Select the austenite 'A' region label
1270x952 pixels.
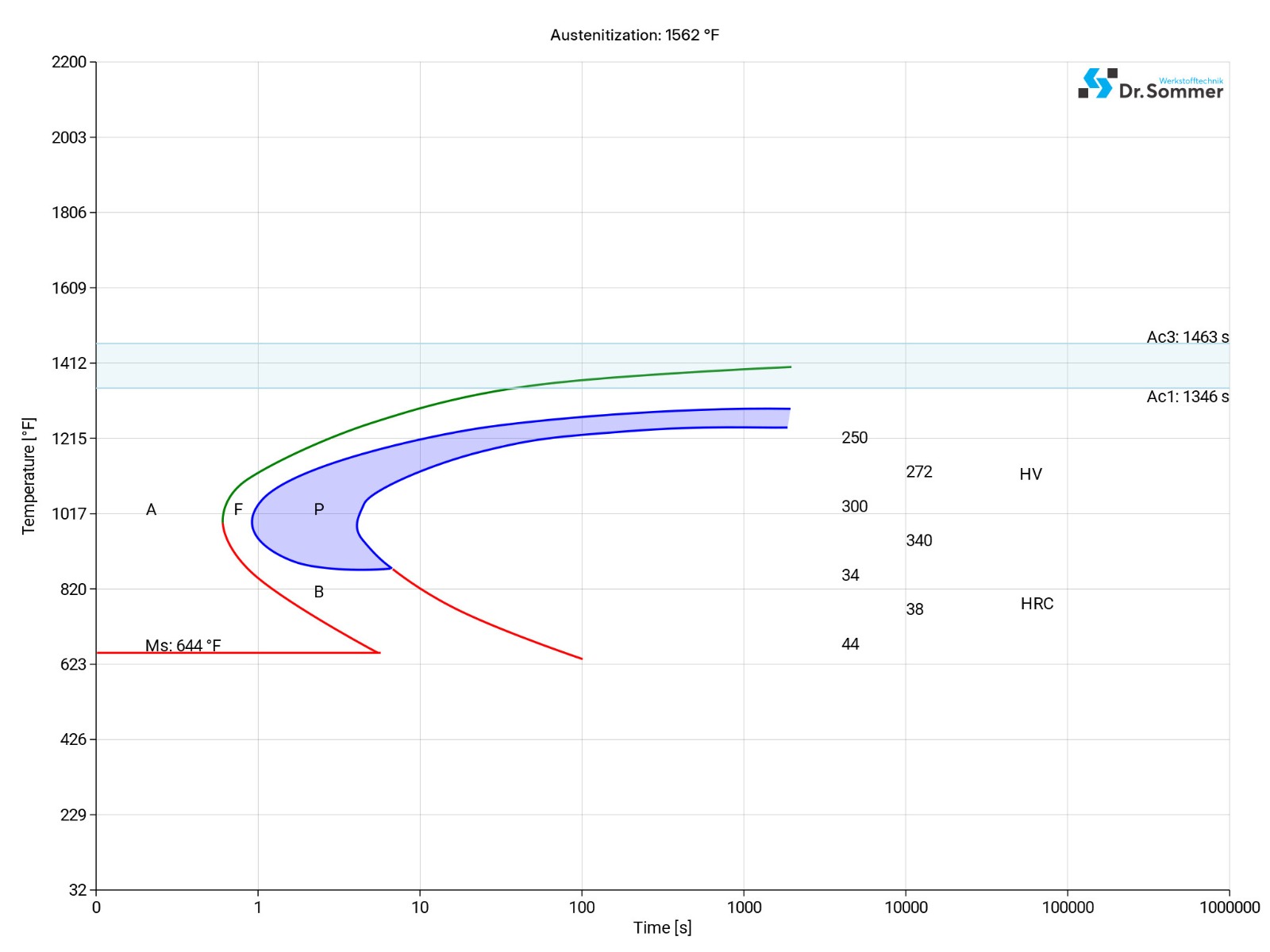click(151, 509)
